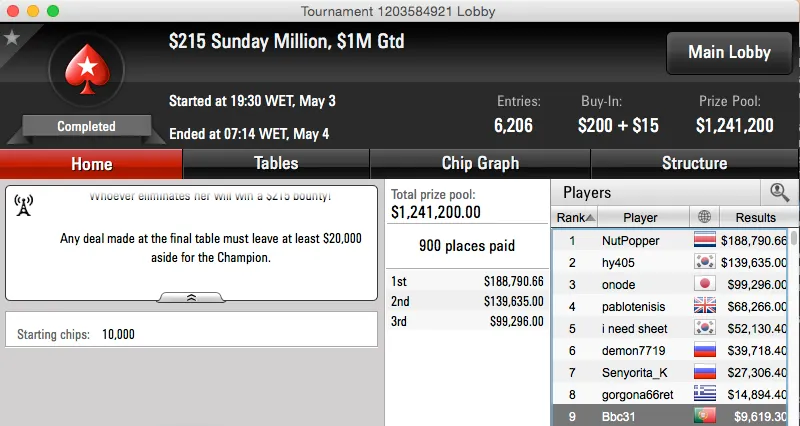Collapse the tournament info panel chevron
Screen dimensions: 800x426
(x=192, y=297)
